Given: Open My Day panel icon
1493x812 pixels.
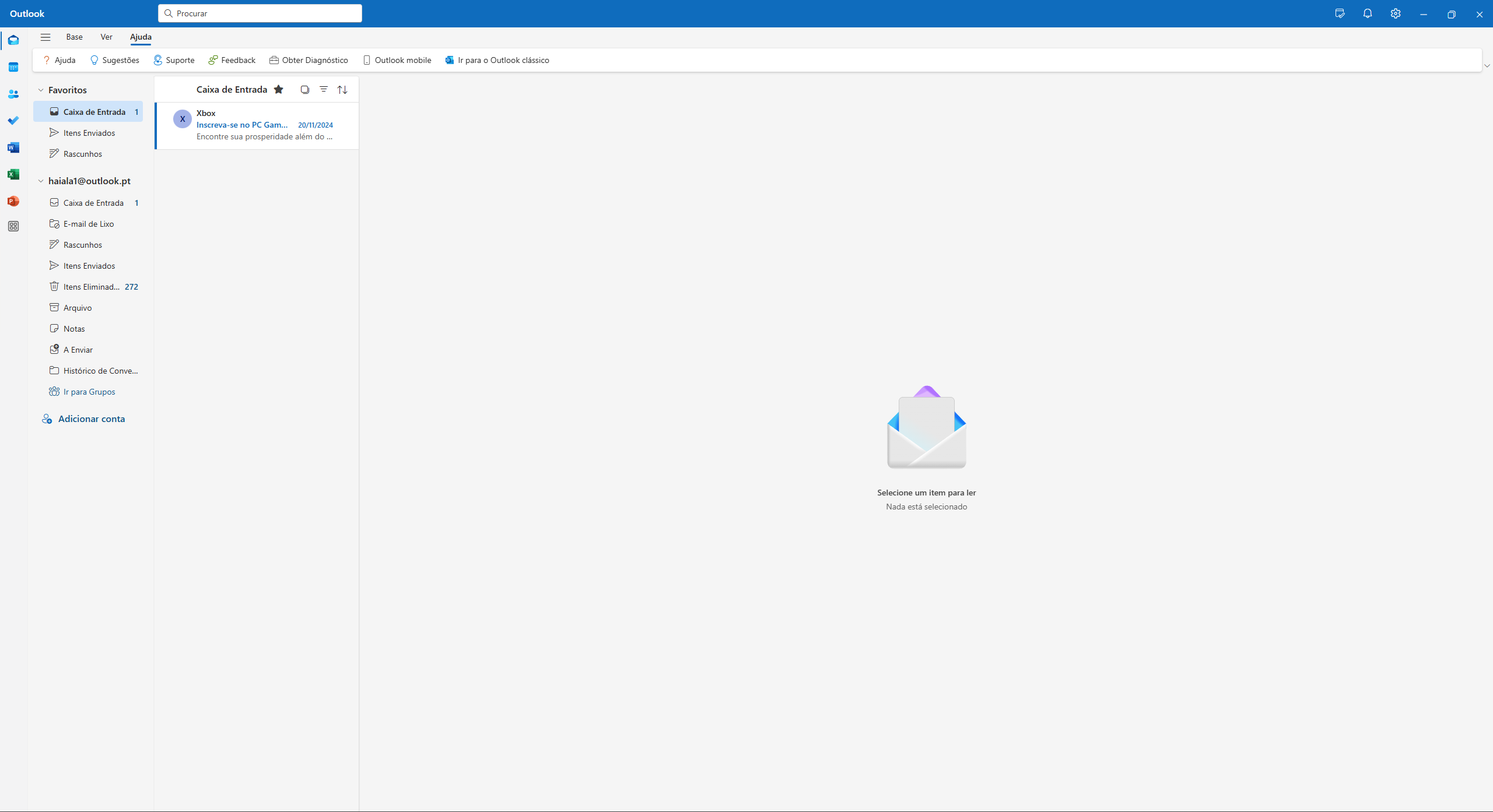Looking at the screenshot, I should coord(1340,13).
